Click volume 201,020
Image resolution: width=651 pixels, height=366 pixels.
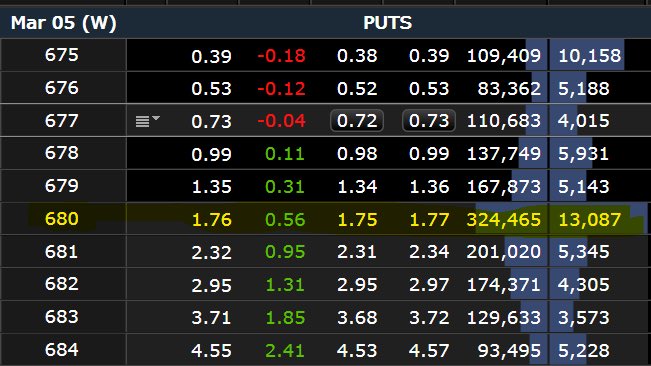point(504,252)
